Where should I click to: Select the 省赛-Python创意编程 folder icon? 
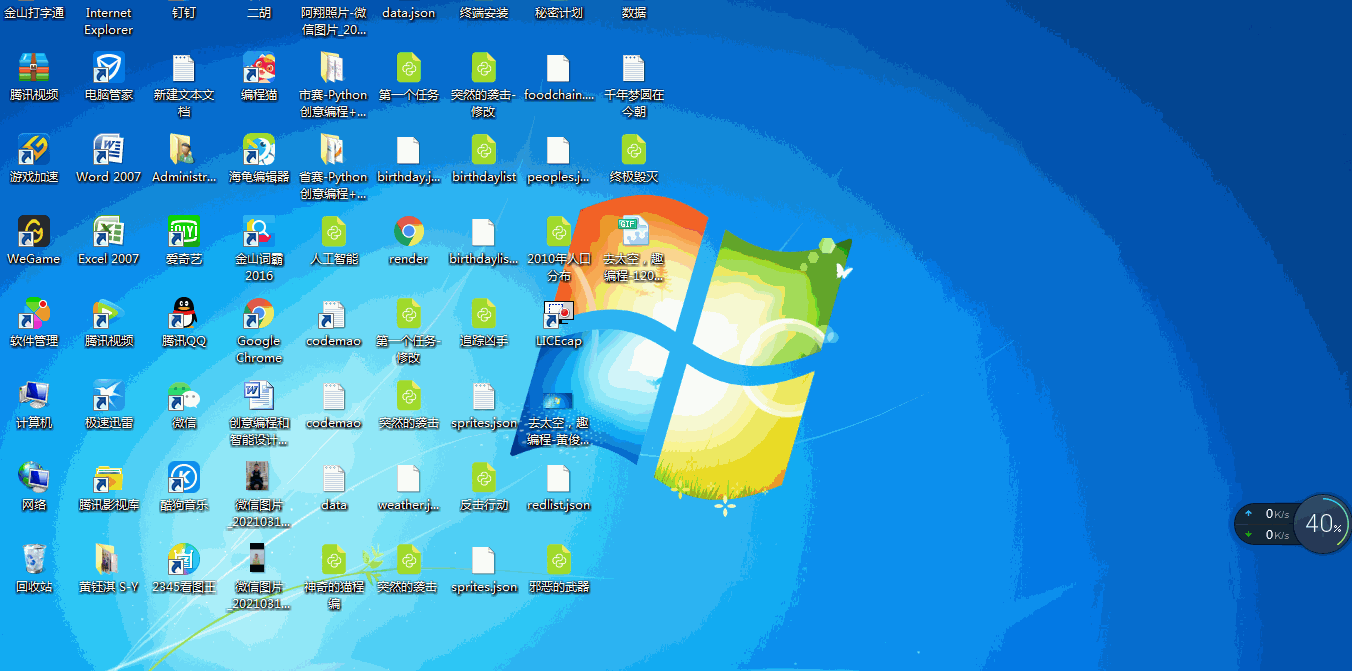coord(333,150)
